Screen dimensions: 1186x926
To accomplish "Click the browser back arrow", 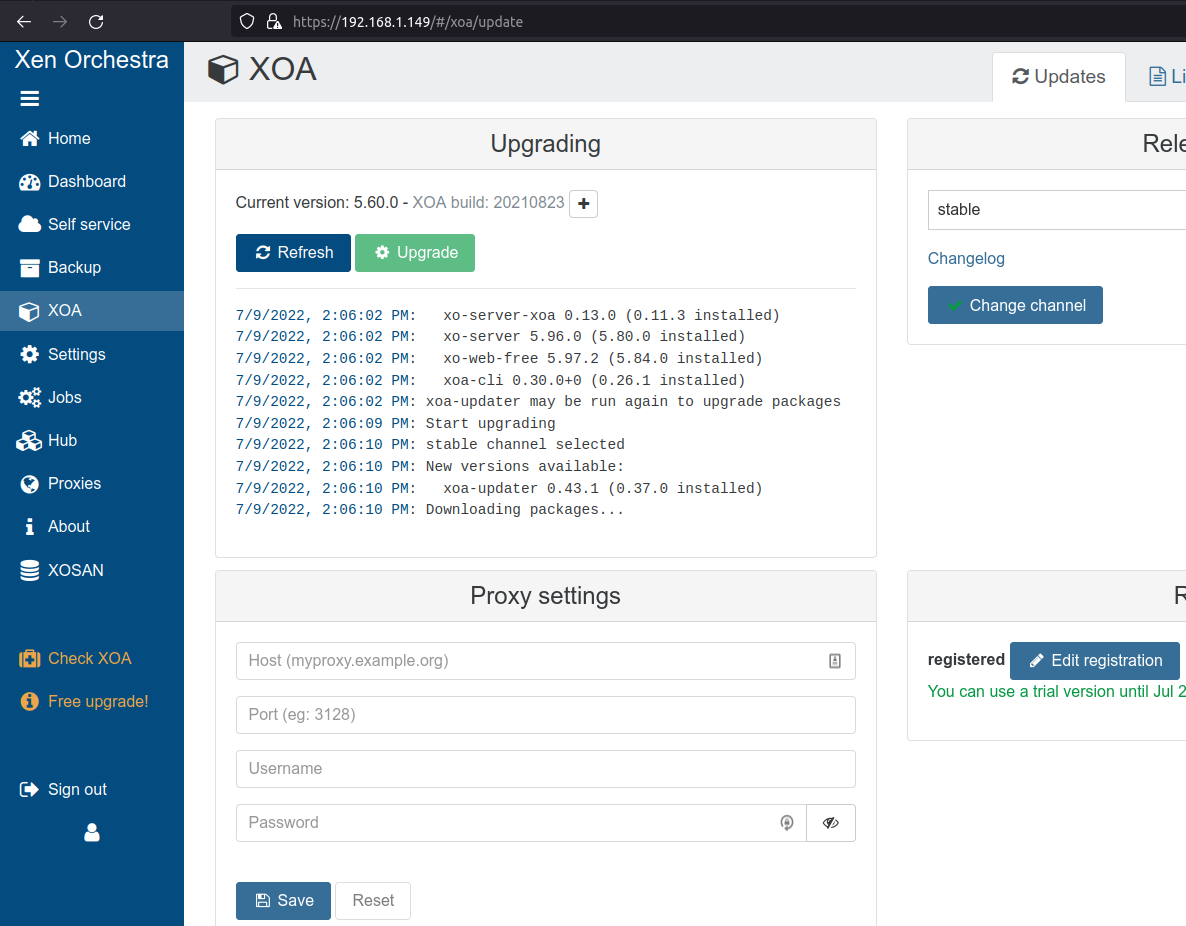I will (24, 22).
